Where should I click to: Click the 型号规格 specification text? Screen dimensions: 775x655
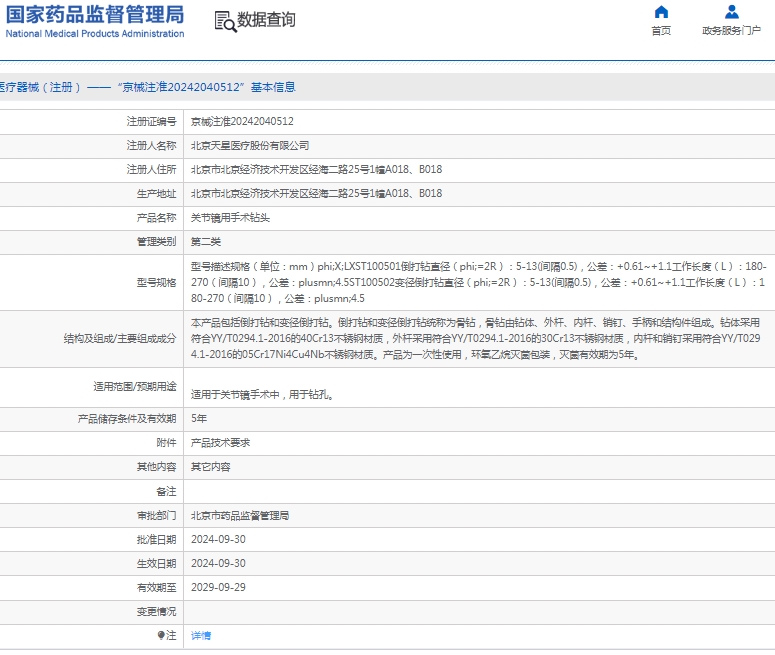point(478,283)
